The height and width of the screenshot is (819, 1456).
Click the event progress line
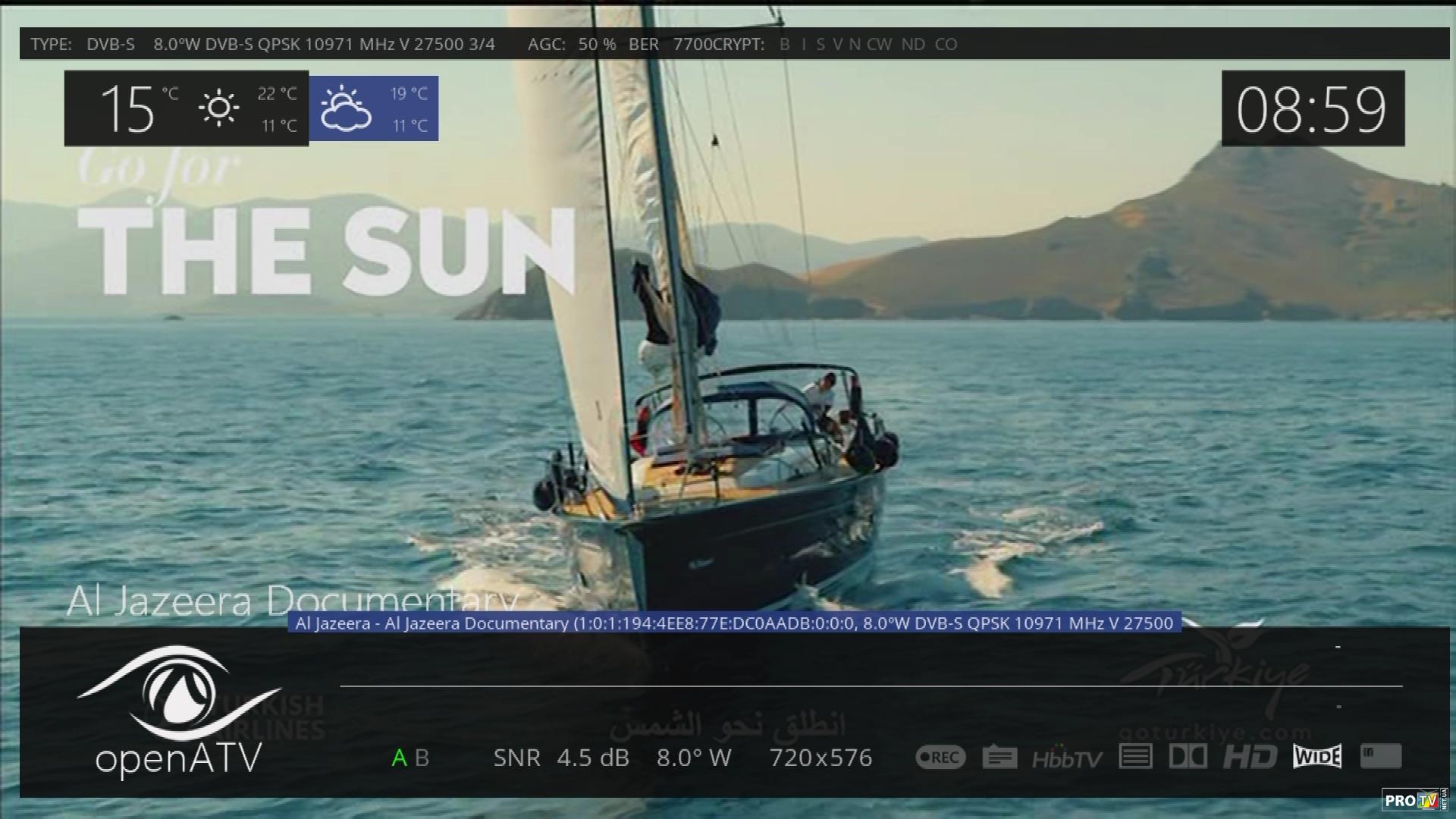pos(871,686)
